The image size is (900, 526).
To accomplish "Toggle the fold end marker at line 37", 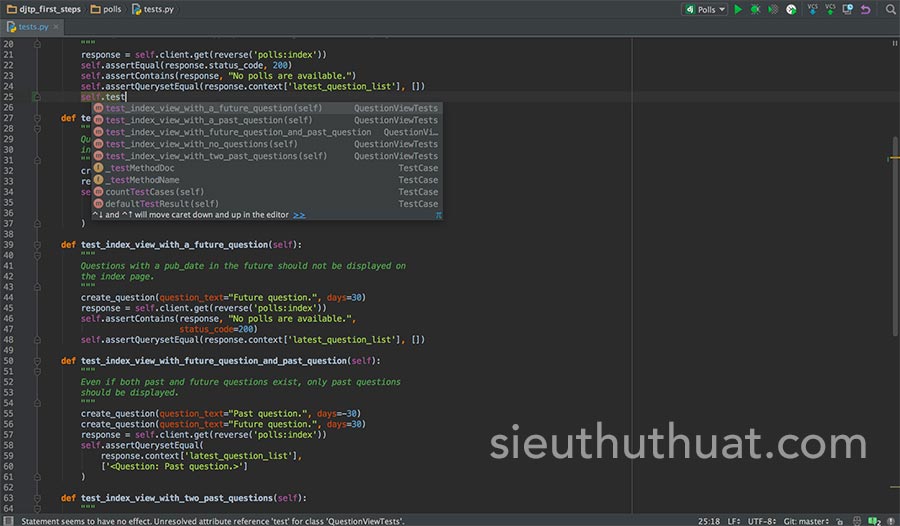I will coord(37,223).
